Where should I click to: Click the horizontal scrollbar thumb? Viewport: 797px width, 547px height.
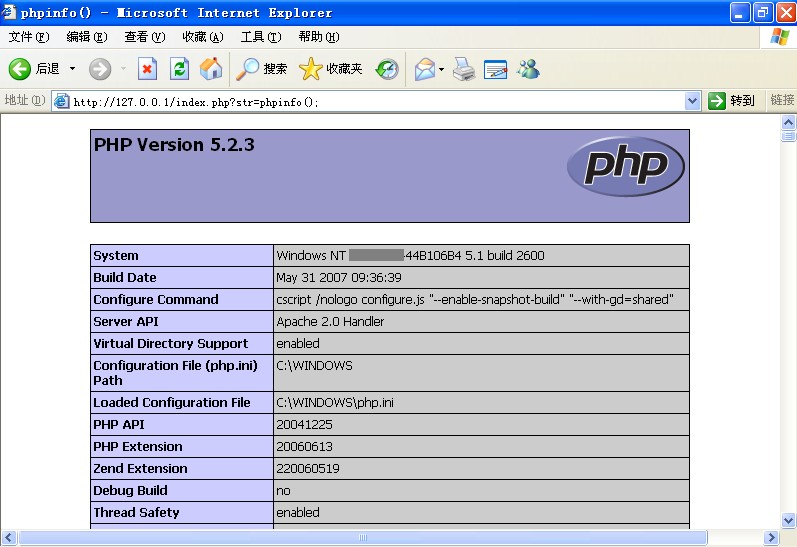pos(362,537)
